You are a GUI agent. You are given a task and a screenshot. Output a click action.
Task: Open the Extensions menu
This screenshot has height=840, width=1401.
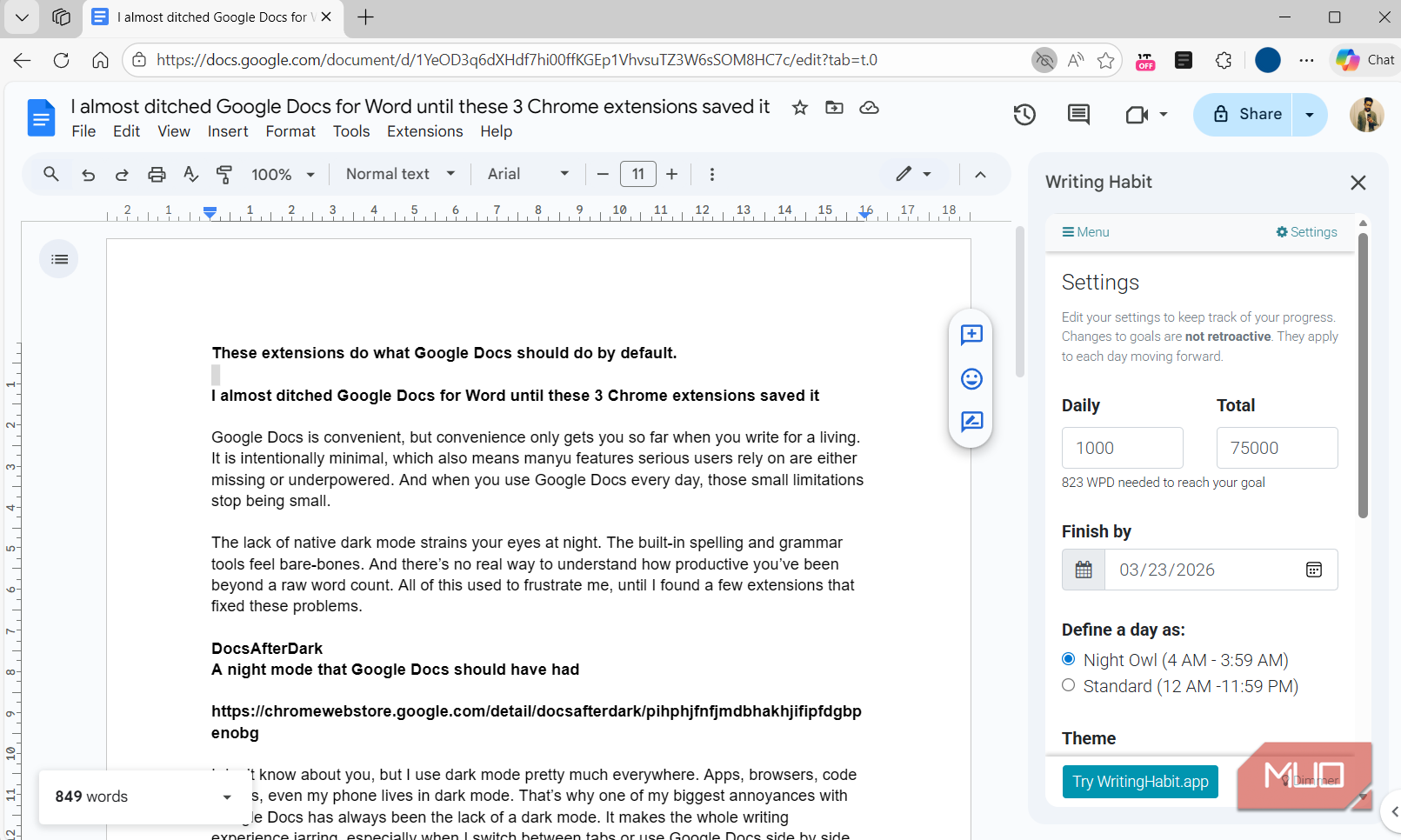pyautogui.click(x=425, y=131)
